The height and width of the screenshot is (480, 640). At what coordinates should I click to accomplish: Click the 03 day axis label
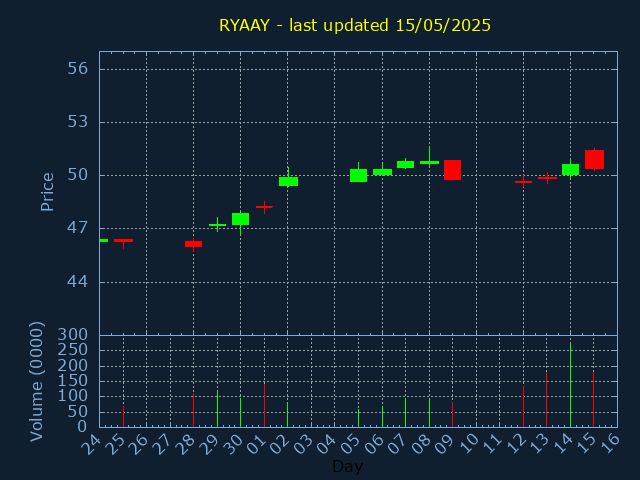pos(303,444)
